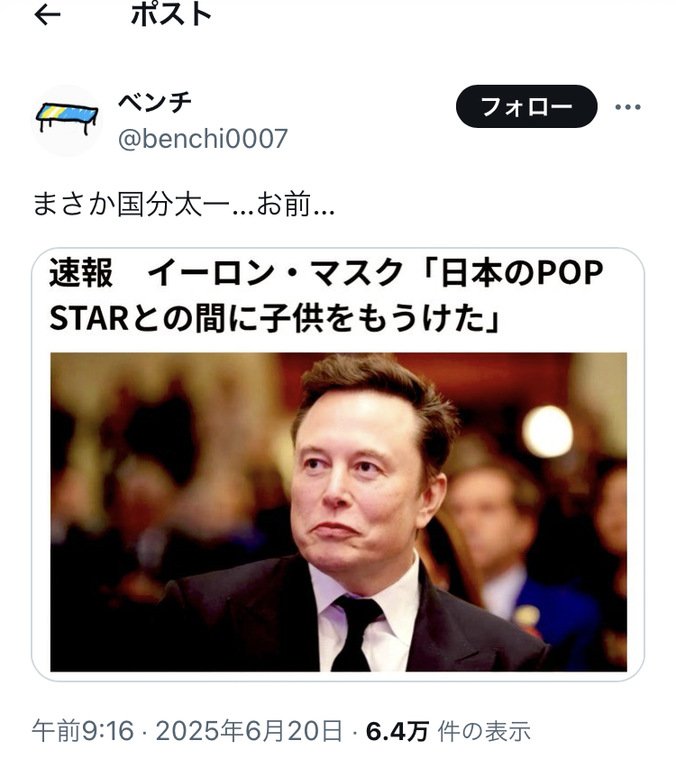The width and height of the screenshot is (676, 768).
Task: Tap the 速報 label in the headline
Action: tap(81, 273)
